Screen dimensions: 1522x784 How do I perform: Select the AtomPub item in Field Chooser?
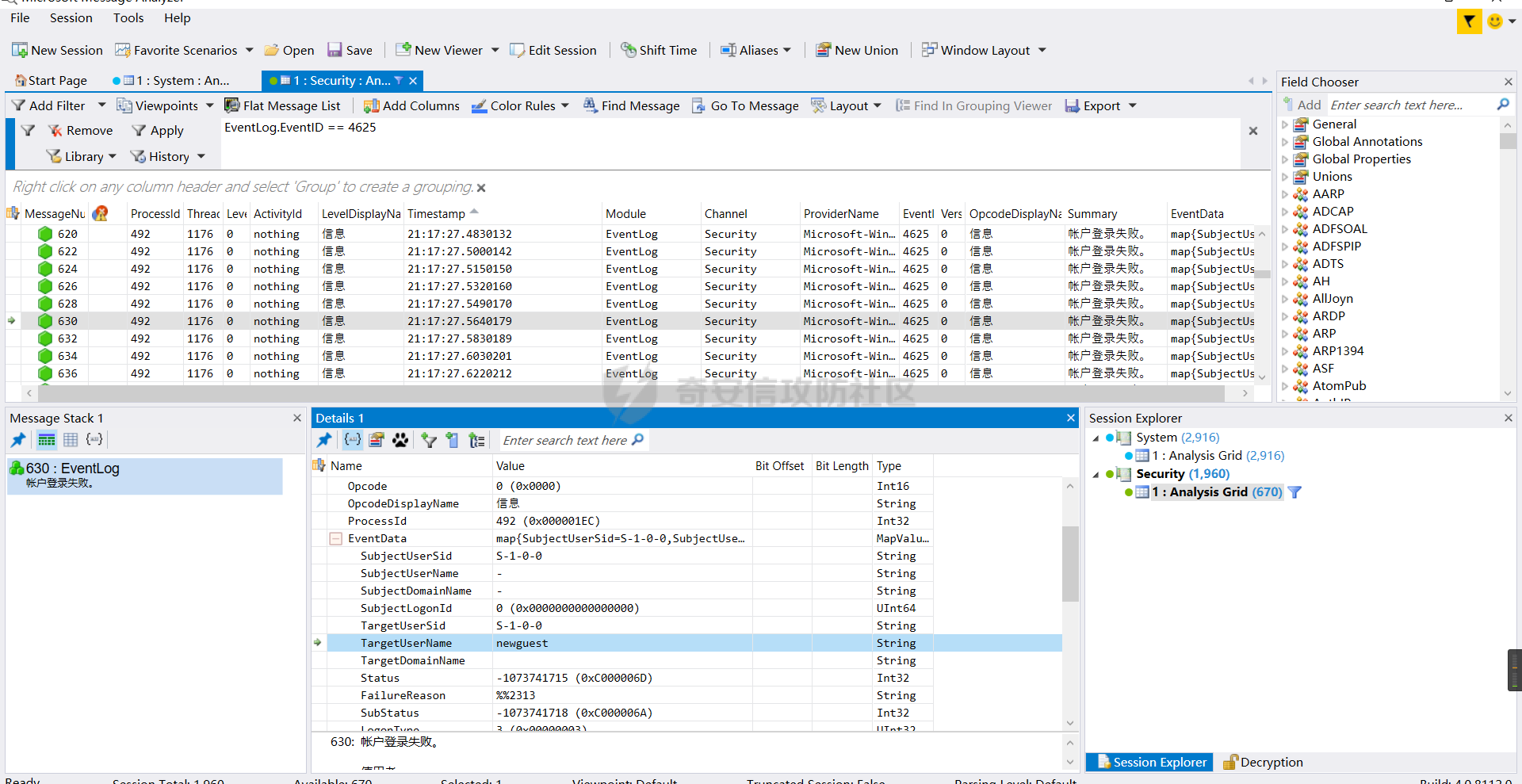(1339, 386)
